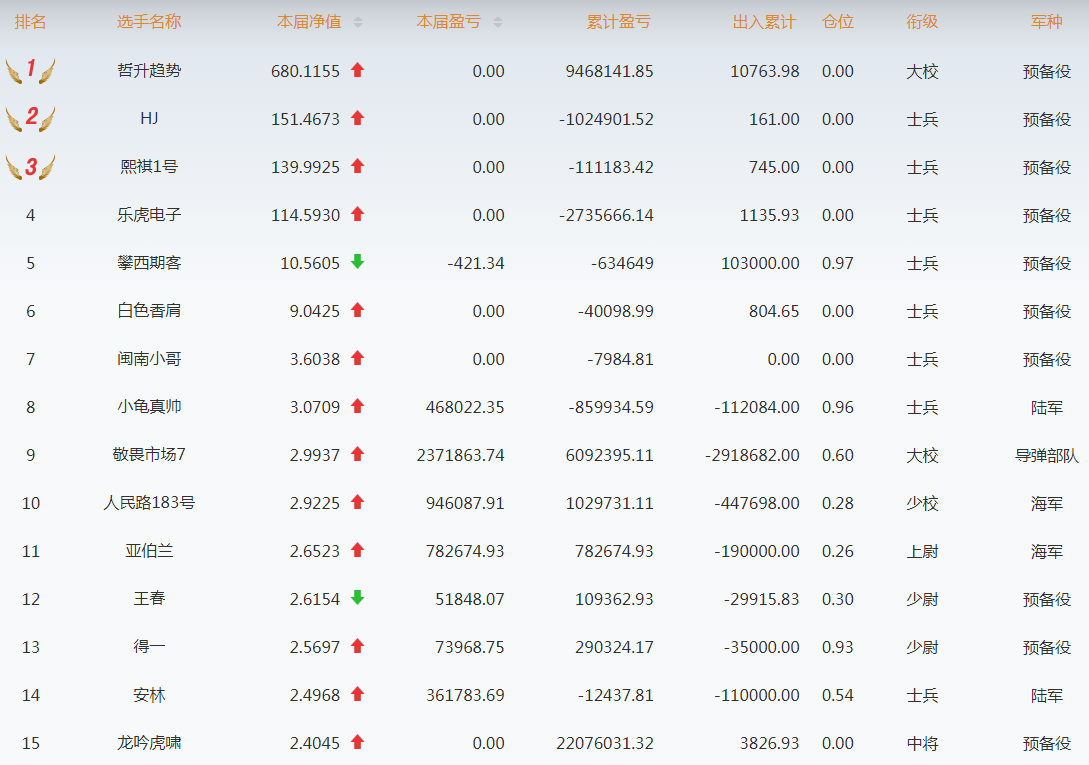This screenshot has width=1089, height=765.
Task: Open player 得一
Action: [x=149, y=646]
